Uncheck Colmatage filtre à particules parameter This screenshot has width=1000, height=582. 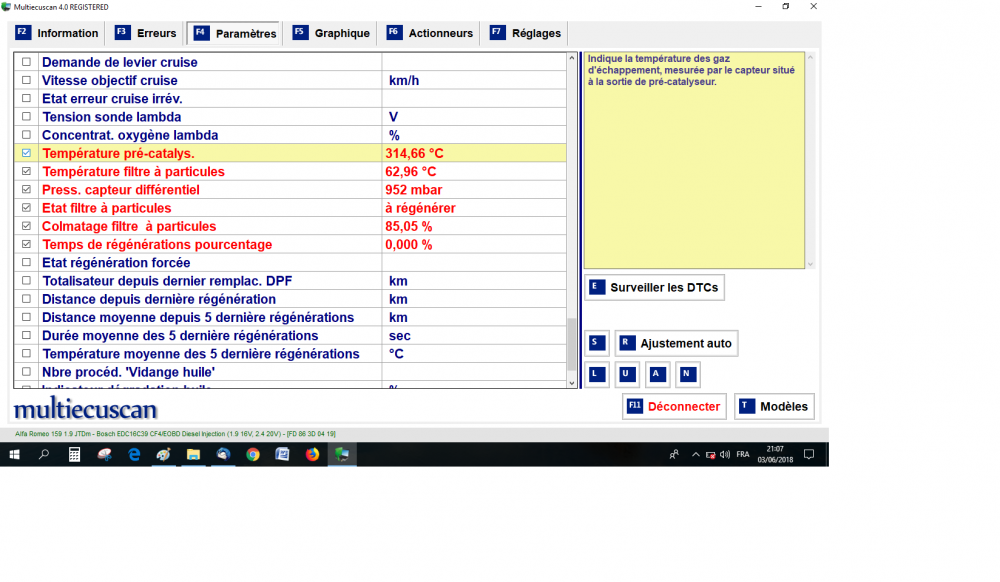(26, 227)
